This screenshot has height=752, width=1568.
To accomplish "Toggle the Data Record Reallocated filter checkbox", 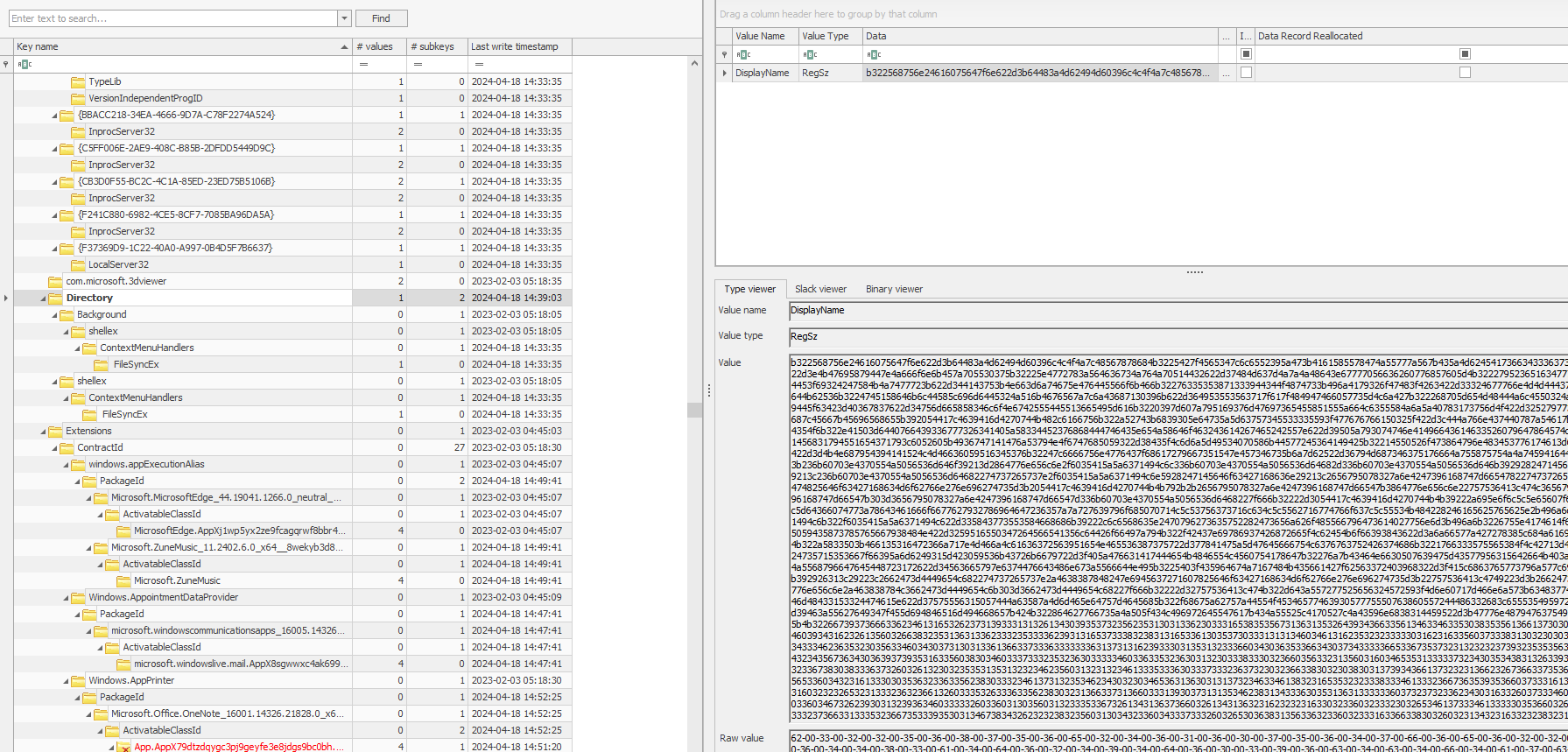I will click(x=1465, y=54).
